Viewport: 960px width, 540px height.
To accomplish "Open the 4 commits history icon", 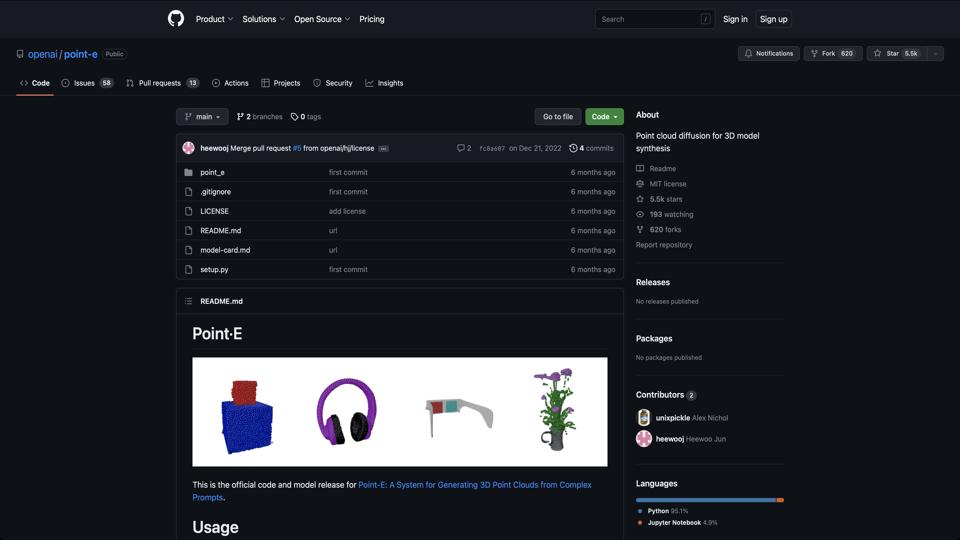I will (x=573, y=148).
